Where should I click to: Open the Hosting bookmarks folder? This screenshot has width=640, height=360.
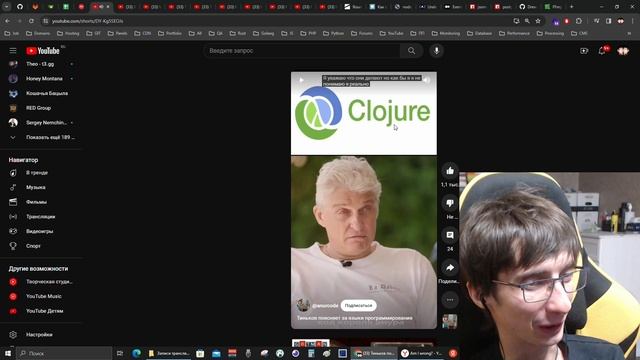(68, 33)
